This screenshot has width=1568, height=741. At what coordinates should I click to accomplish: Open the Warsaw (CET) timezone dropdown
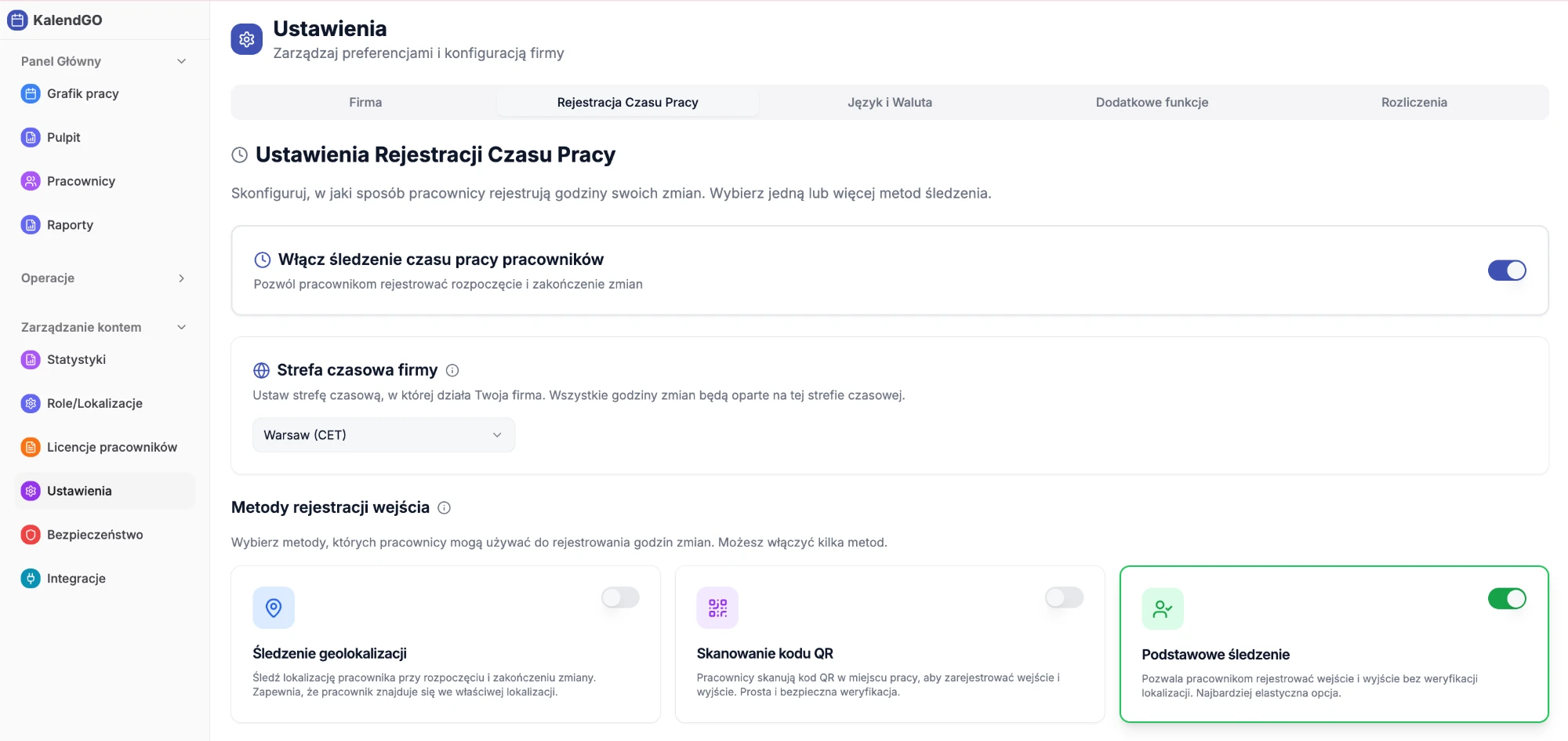pos(384,435)
